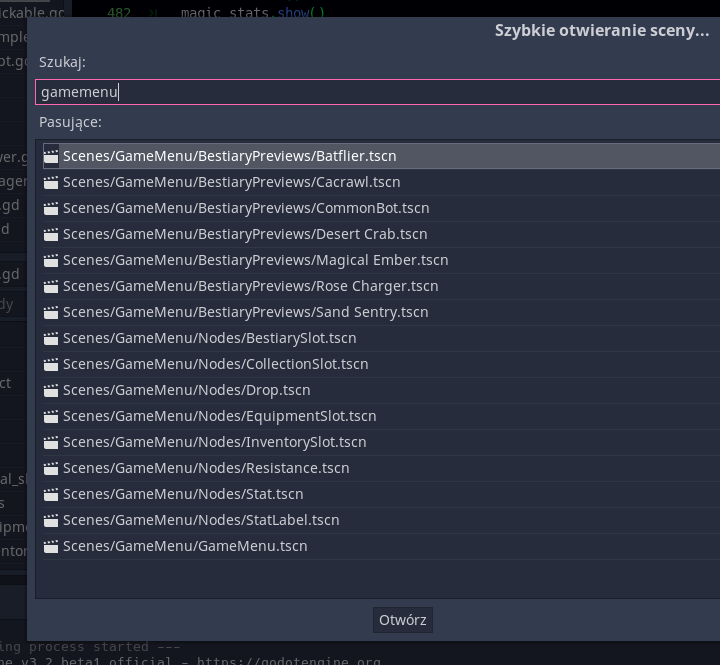Image resolution: width=720 pixels, height=665 pixels.
Task: Focus the Szukaj search field
Action: click(x=377, y=92)
